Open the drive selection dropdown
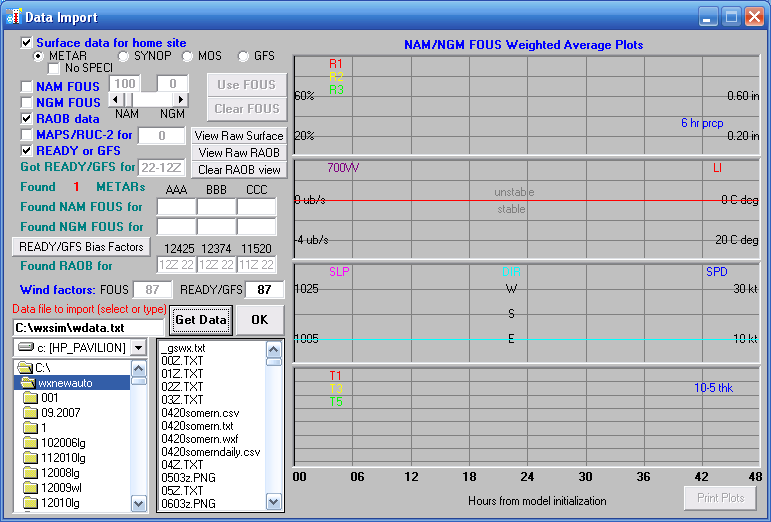Viewport: 771px width, 522px height. click(139, 348)
